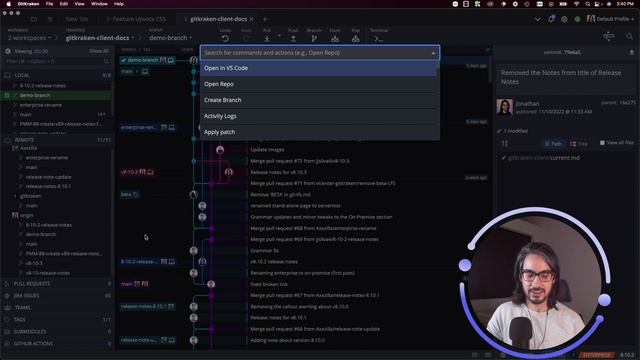Focus the left panel filter field
The height and width of the screenshot is (360, 640).
point(57,61)
